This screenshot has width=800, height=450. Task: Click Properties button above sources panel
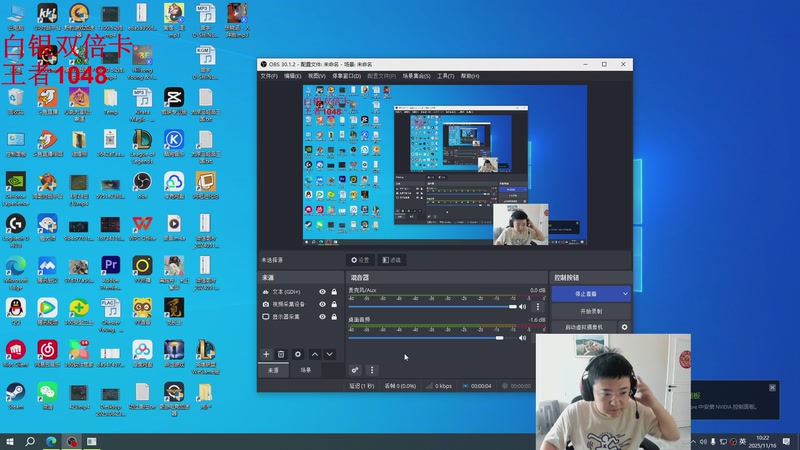coord(360,260)
